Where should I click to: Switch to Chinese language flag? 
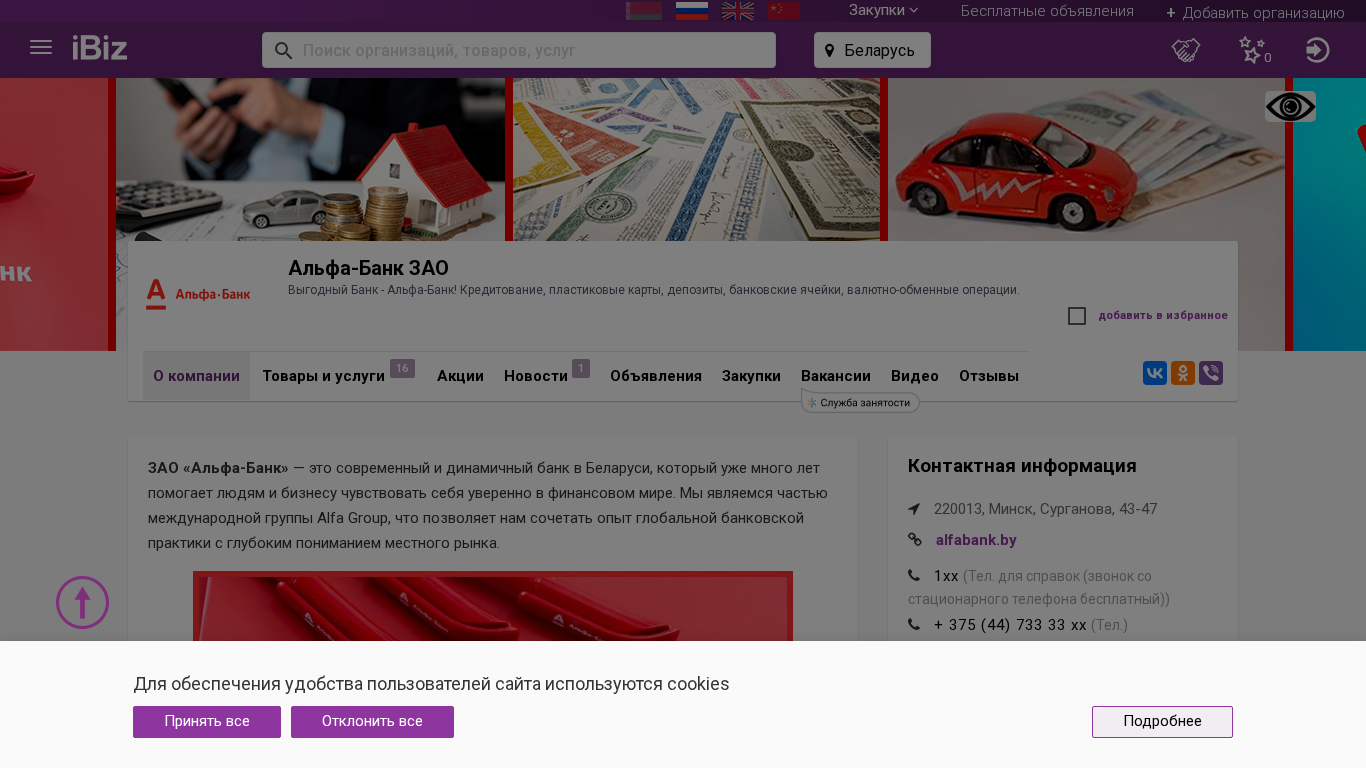[784, 11]
